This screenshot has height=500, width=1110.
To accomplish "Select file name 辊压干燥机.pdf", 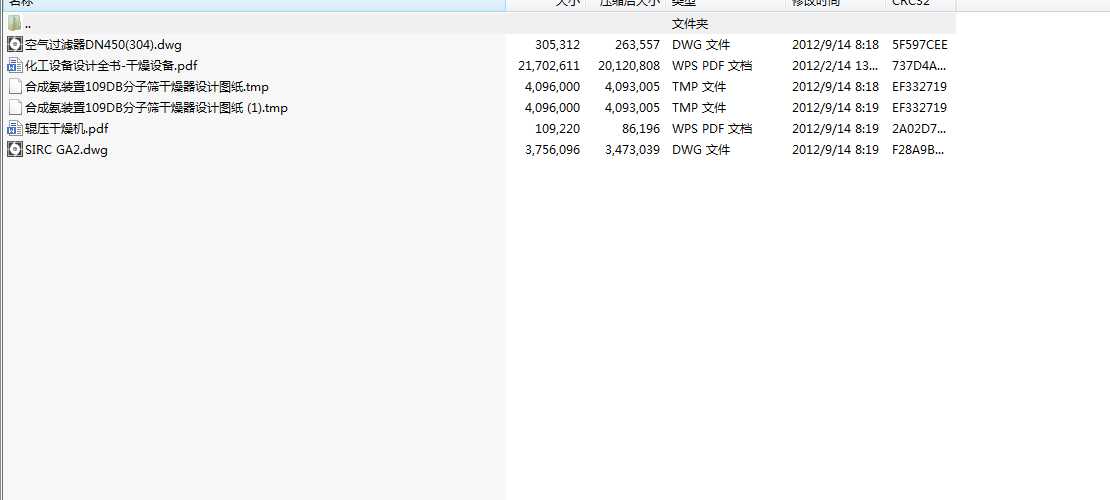I will [x=67, y=129].
